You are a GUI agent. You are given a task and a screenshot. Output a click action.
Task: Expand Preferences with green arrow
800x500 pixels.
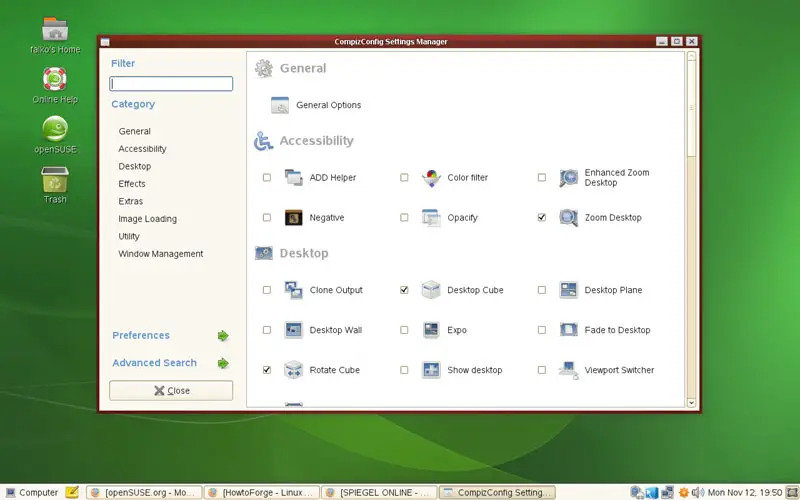[x=223, y=336]
